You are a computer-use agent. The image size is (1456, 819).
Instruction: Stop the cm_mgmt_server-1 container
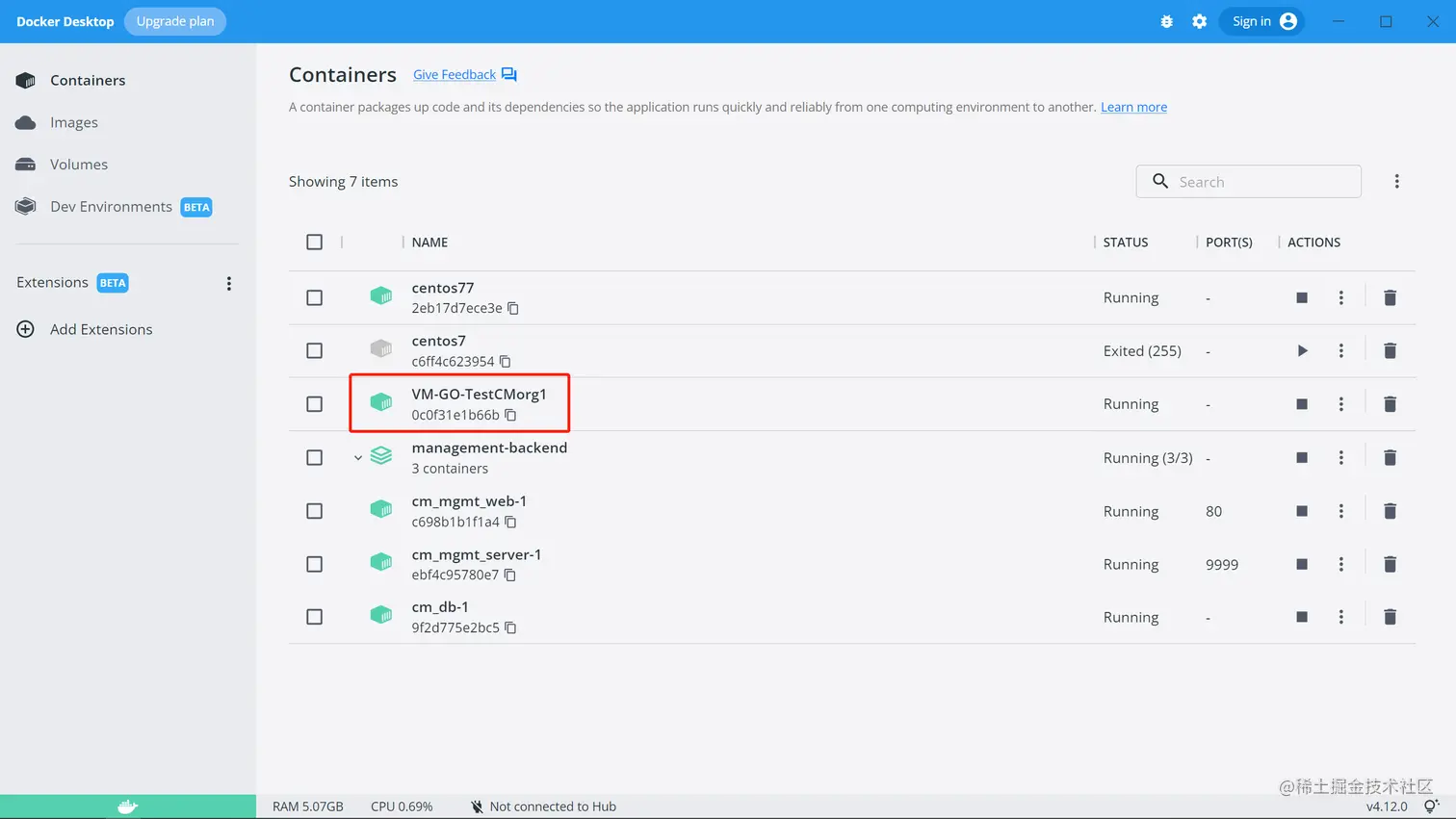point(1302,564)
